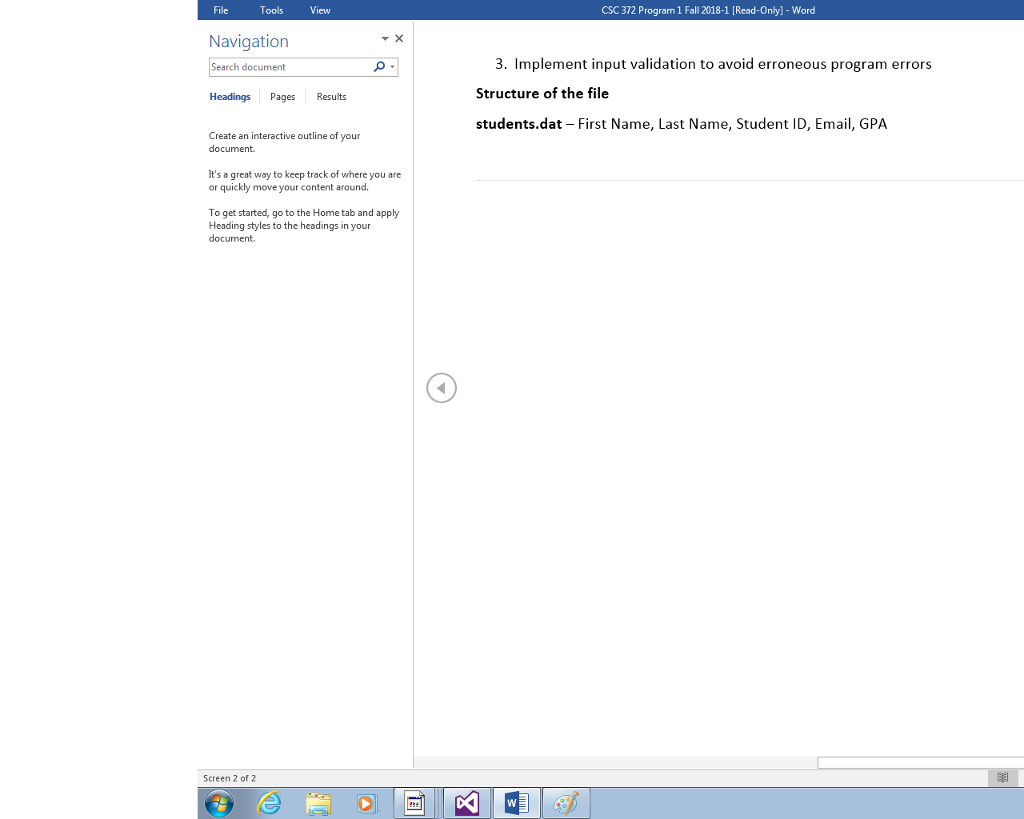Open Internet Explorer from the taskbar
1024x819 pixels.
coord(269,803)
